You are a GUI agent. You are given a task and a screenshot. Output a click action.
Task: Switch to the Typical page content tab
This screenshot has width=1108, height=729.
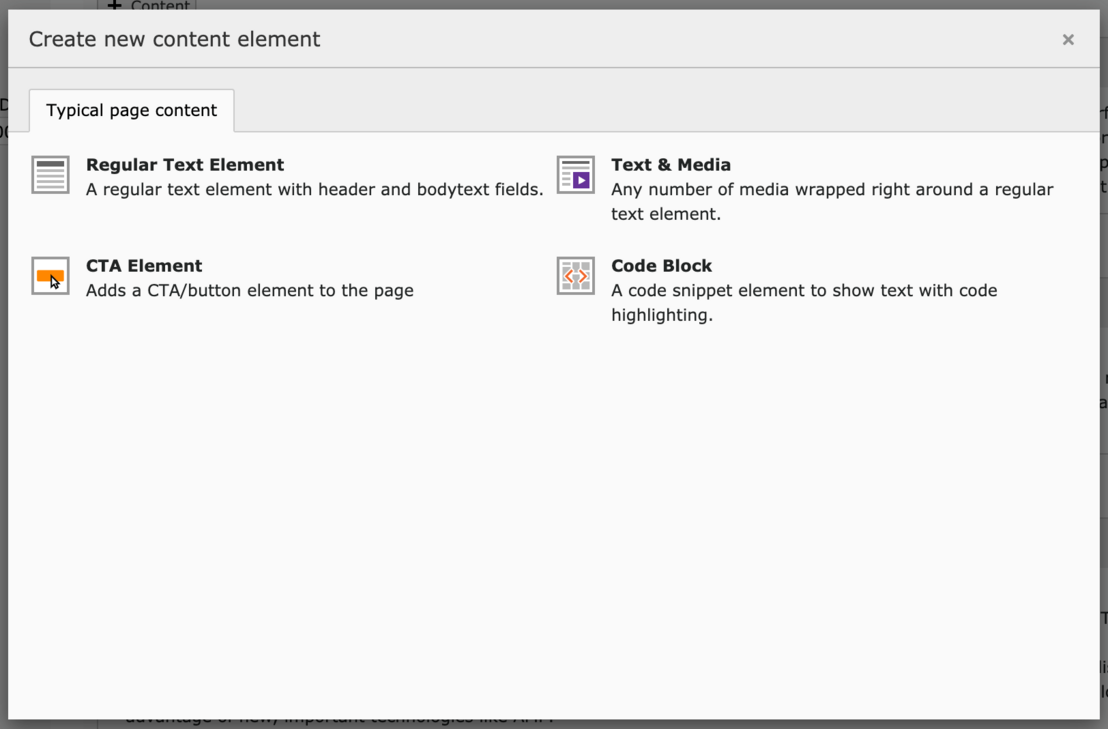[x=131, y=110]
